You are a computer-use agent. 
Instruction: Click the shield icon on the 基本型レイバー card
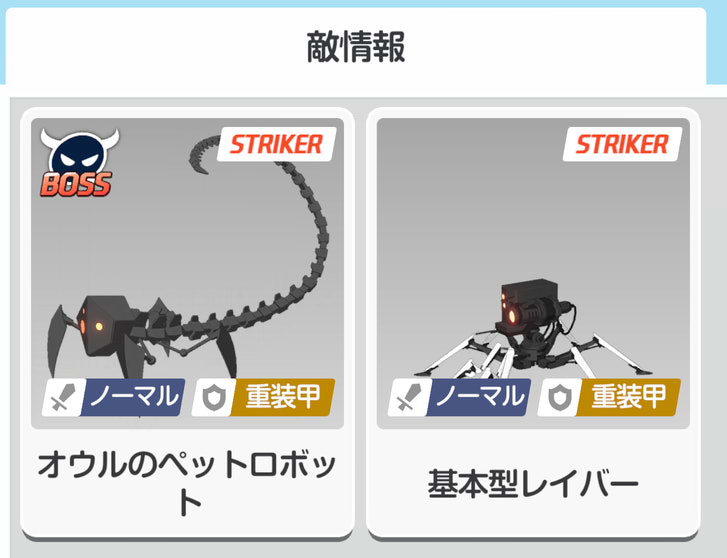[x=560, y=398]
